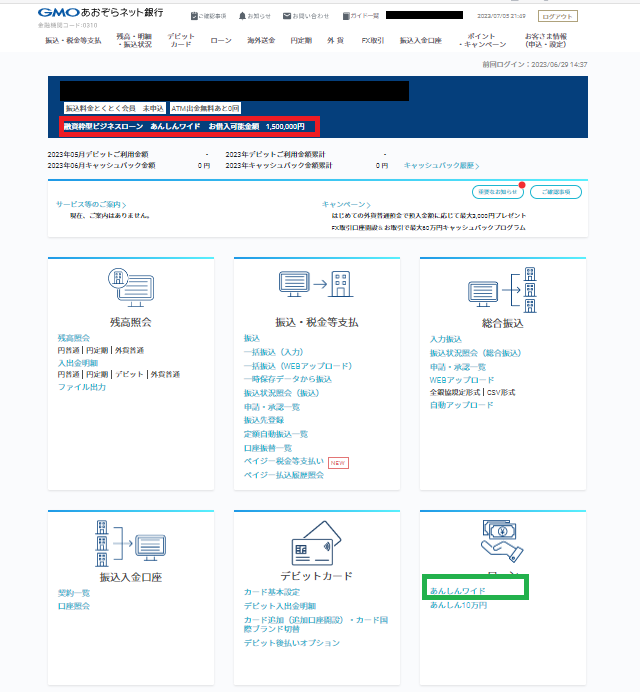Click the ローン hand-with-money icon
Screen dimensions: 640x697
(502, 541)
